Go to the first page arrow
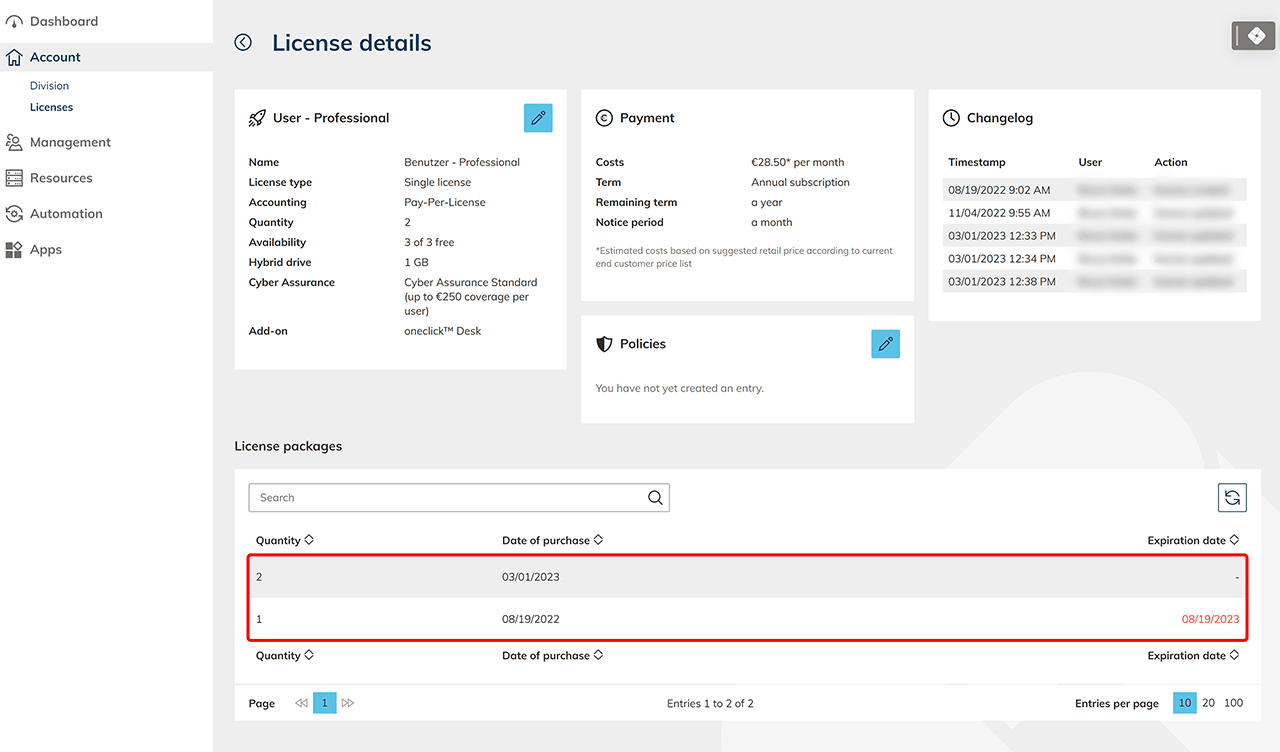1280x752 pixels. [301, 703]
